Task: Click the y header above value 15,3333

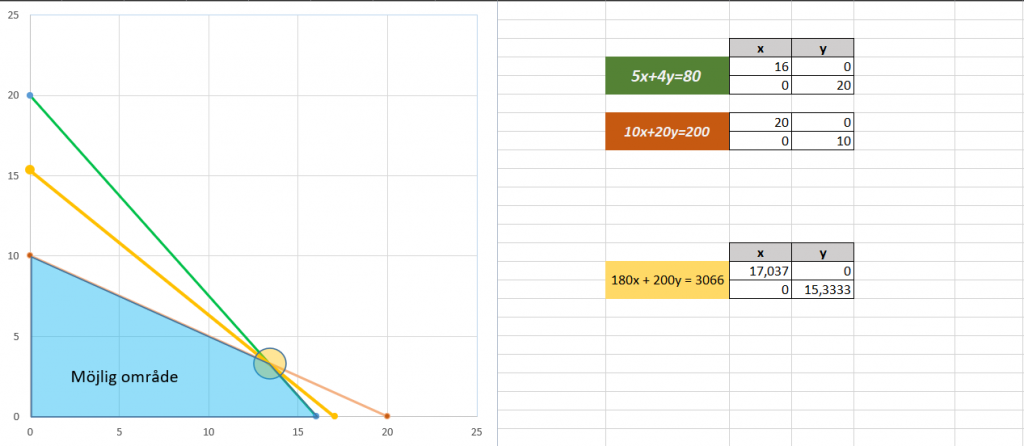Action: (822, 252)
